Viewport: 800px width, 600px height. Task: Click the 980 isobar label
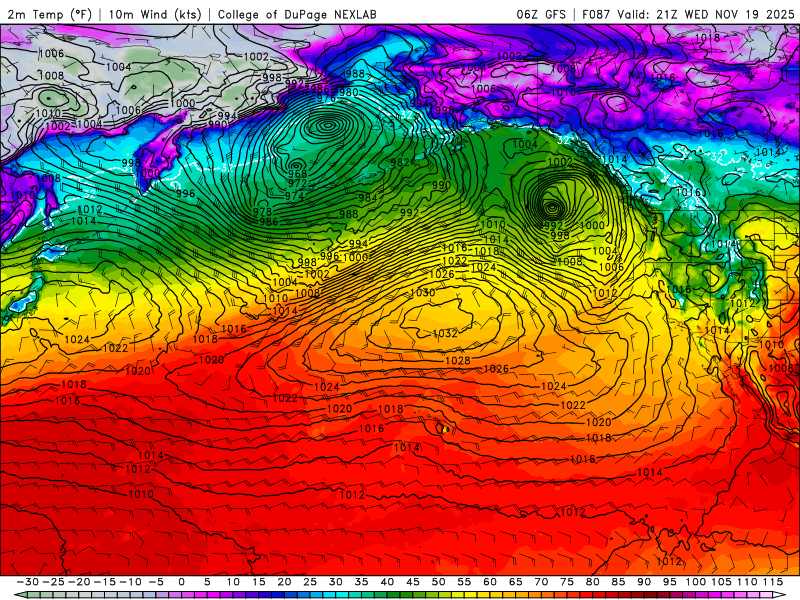coord(348,92)
